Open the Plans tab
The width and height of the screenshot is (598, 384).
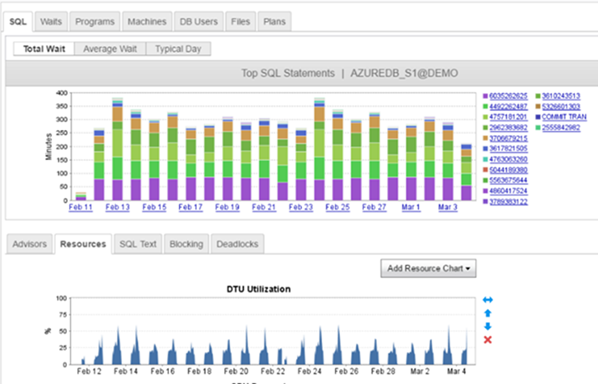coord(274,22)
